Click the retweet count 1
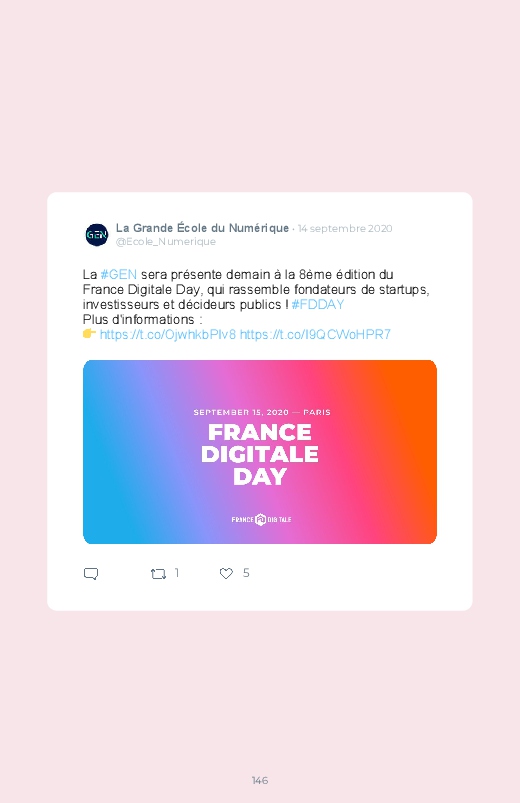The image size is (520, 803). 177,573
